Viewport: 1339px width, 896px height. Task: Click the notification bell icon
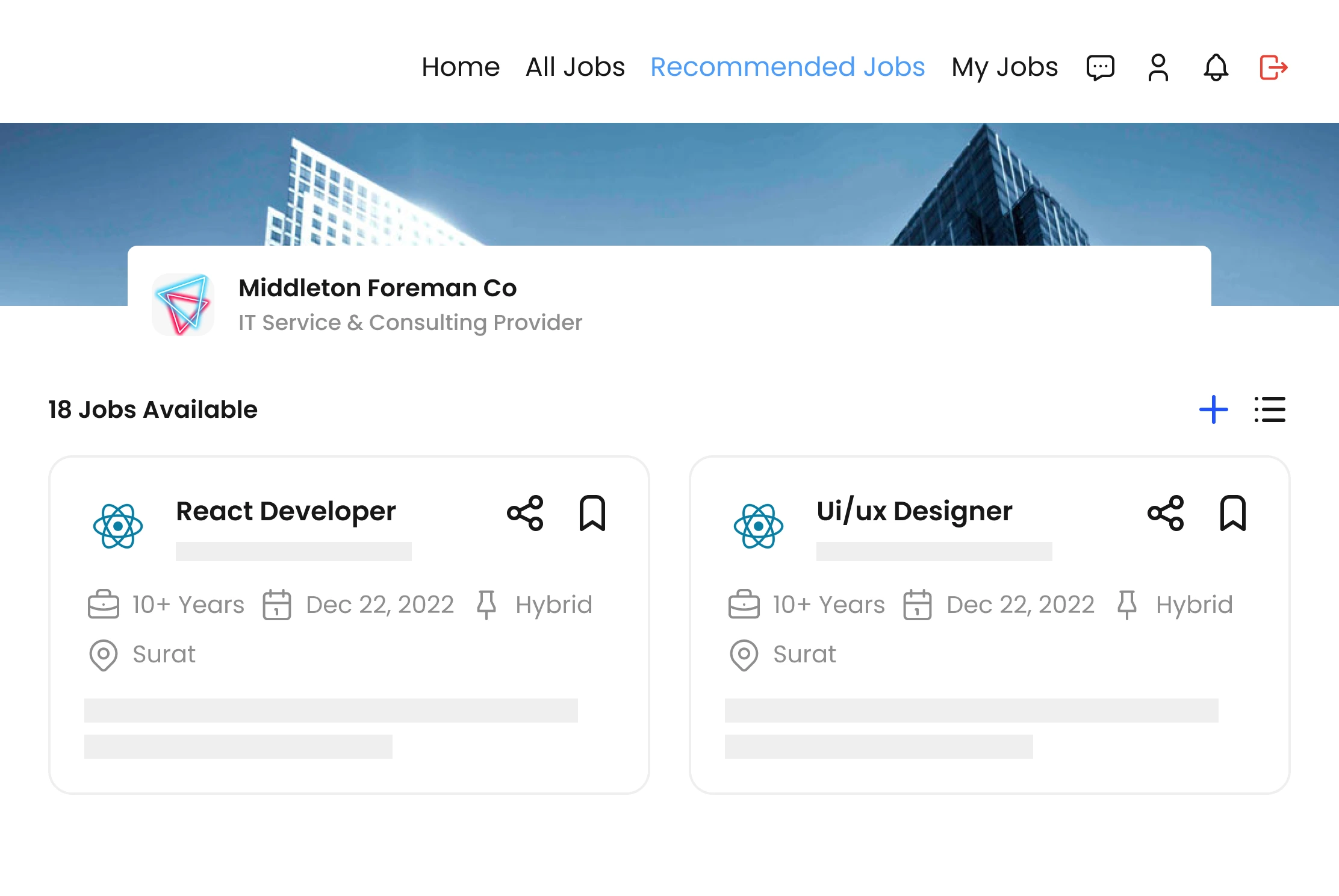[1214, 67]
